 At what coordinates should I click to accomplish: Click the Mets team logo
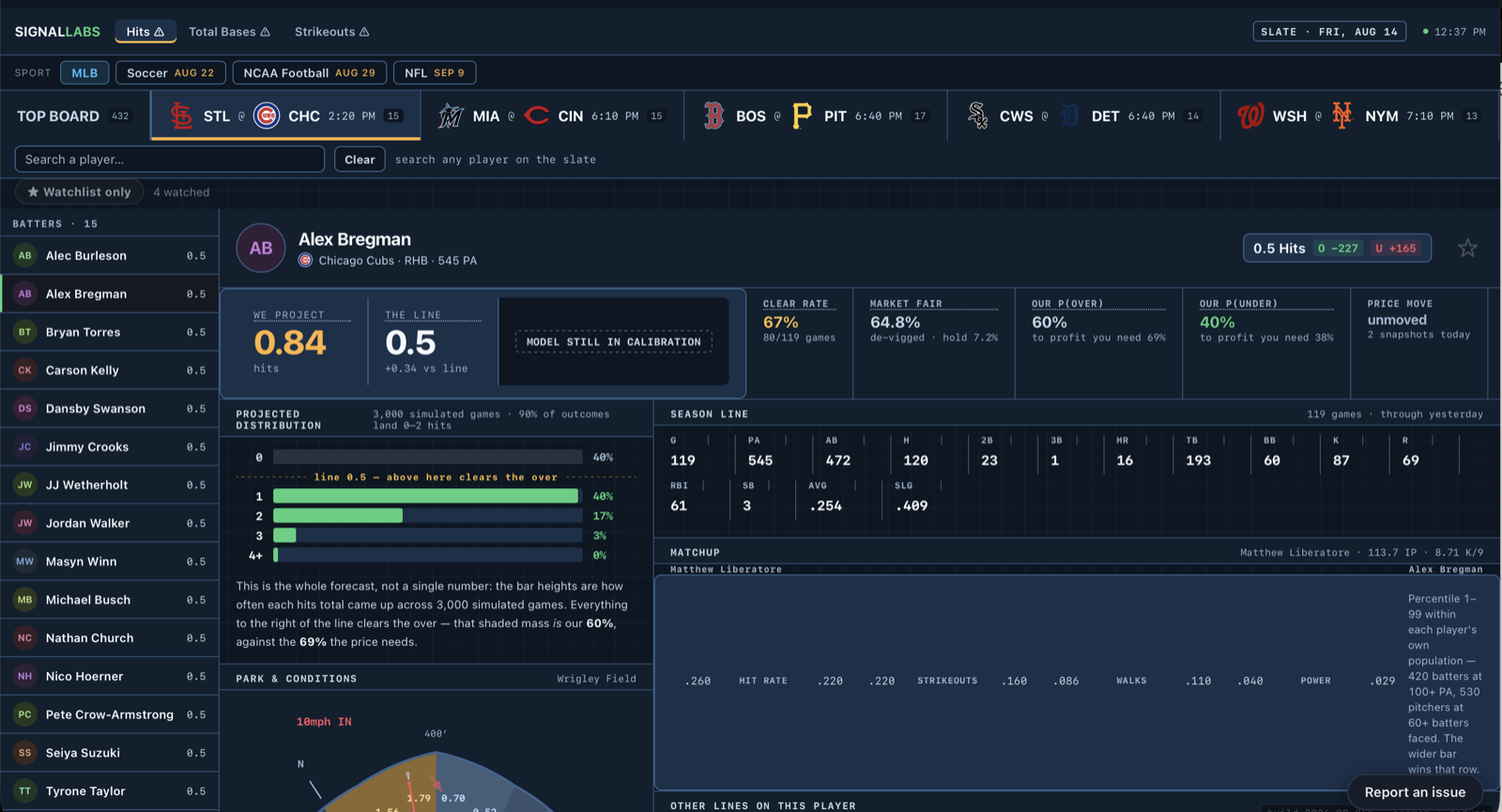click(1342, 116)
